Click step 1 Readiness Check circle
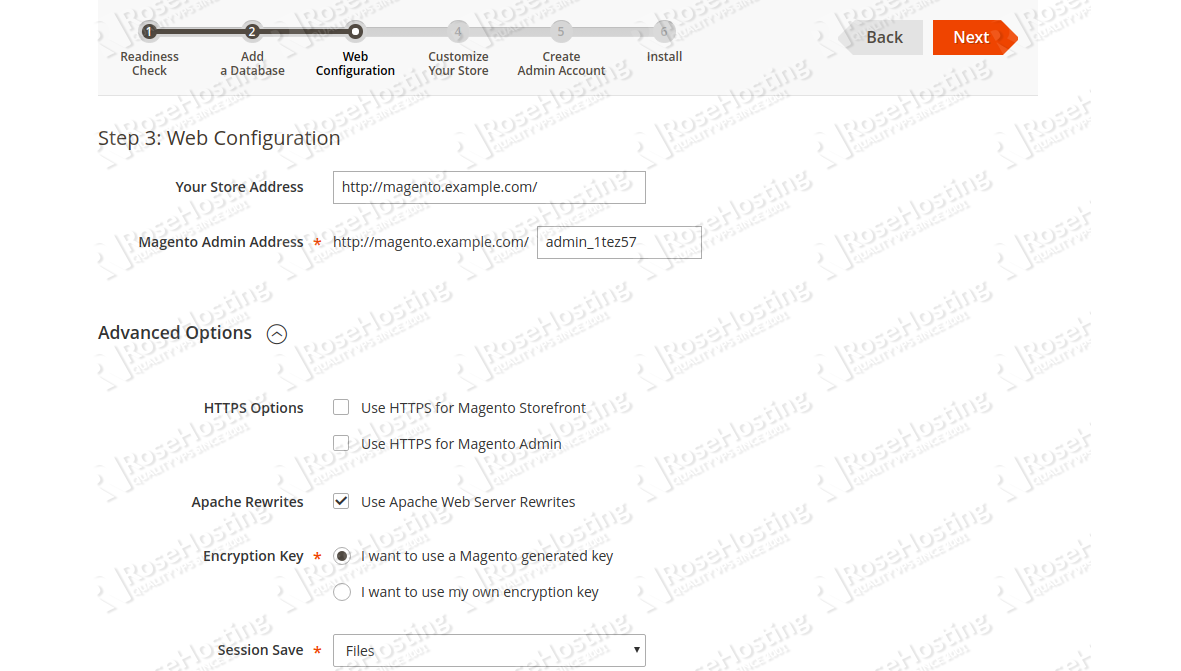 pos(149,31)
